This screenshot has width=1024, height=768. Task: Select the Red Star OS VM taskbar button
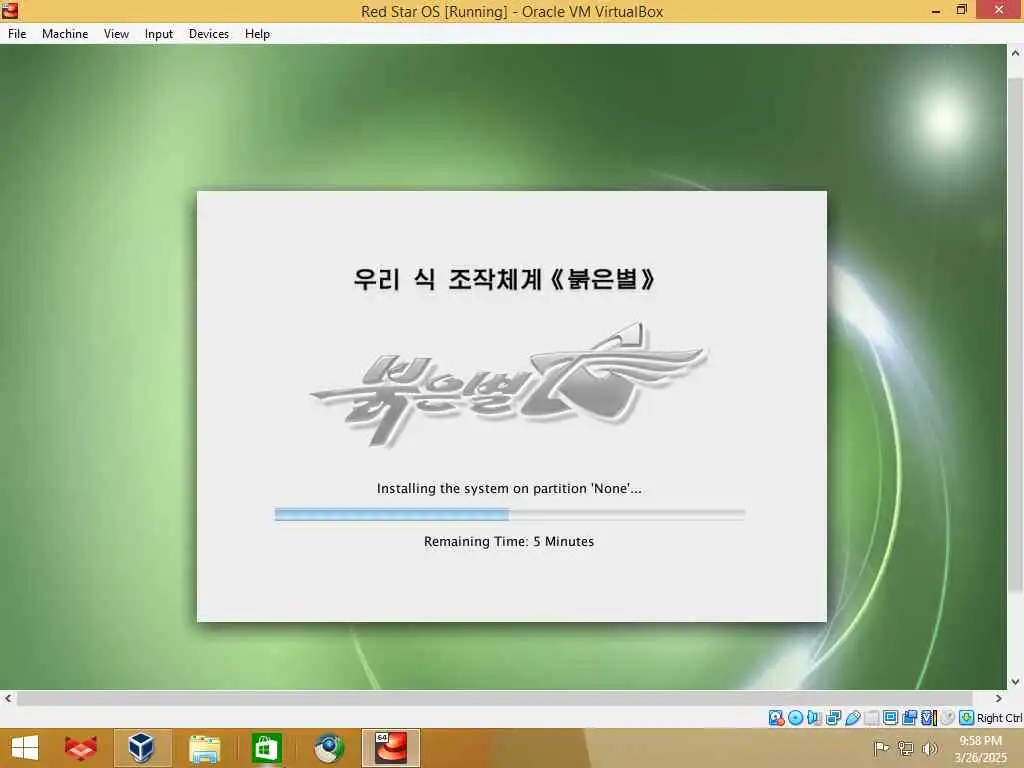(x=391, y=748)
